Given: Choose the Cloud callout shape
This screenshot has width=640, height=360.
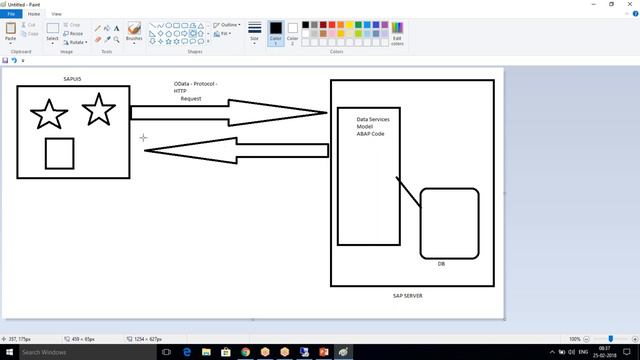Looking at the screenshot, I should coord(201,42).
